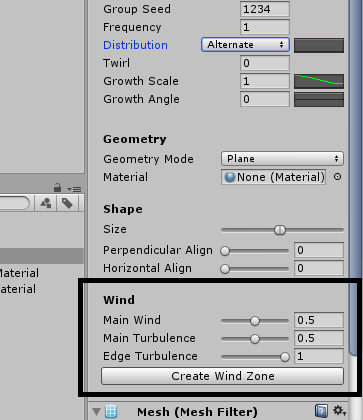Click the Growth Scale label

[141, 81]
